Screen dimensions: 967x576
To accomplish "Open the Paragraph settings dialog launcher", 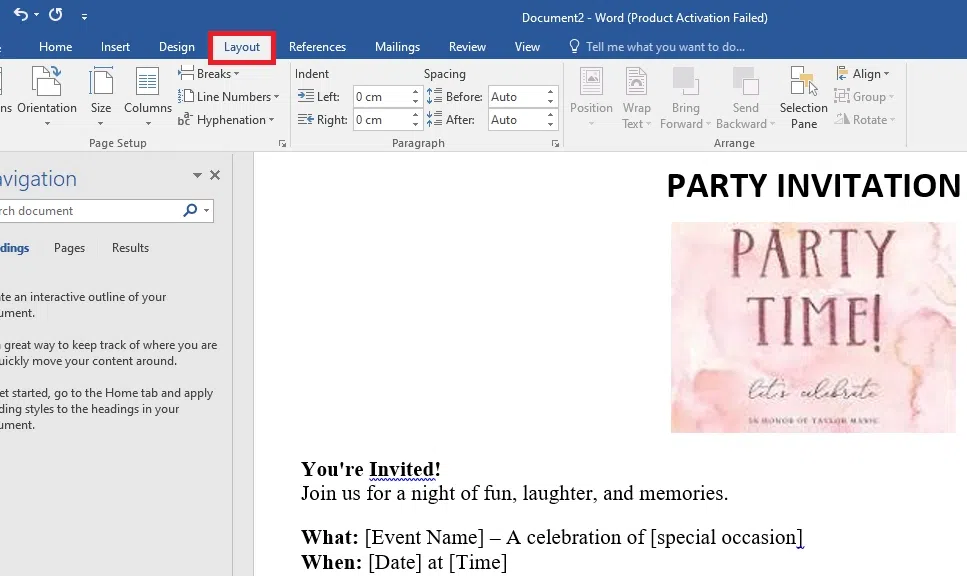I will (x=556, y=143).
